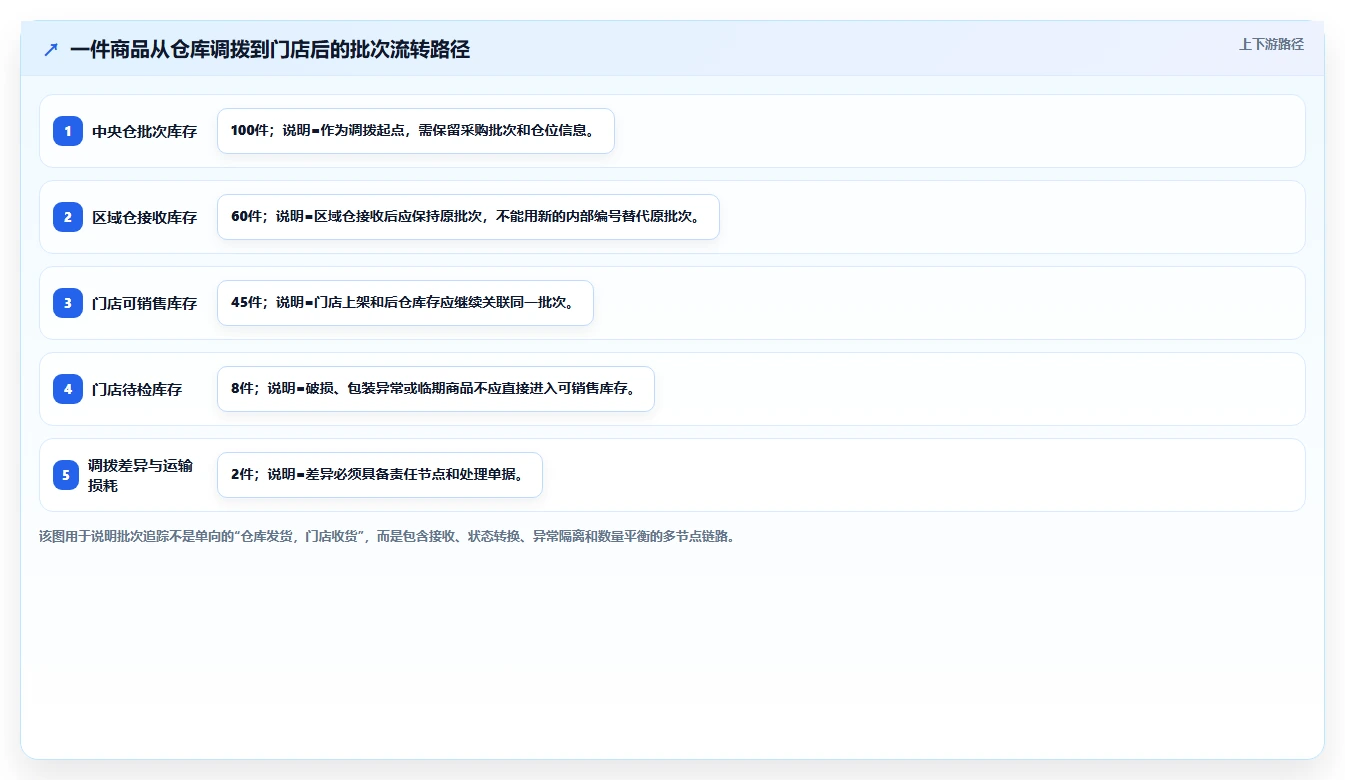
Task: Click the footnote starting 该图用于说明批次追踪
Action: pyautogui.click(x=388, y=536)
